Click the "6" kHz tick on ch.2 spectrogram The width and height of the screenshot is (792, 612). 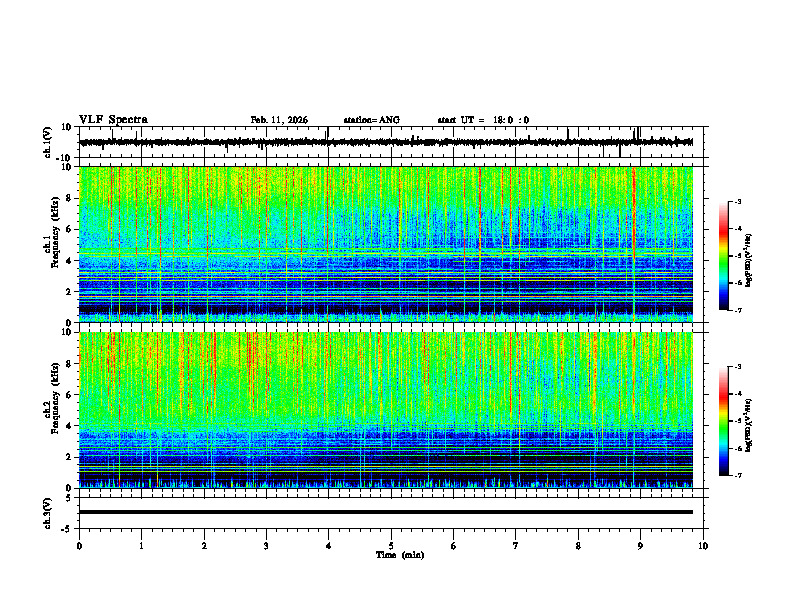point(69,395)
